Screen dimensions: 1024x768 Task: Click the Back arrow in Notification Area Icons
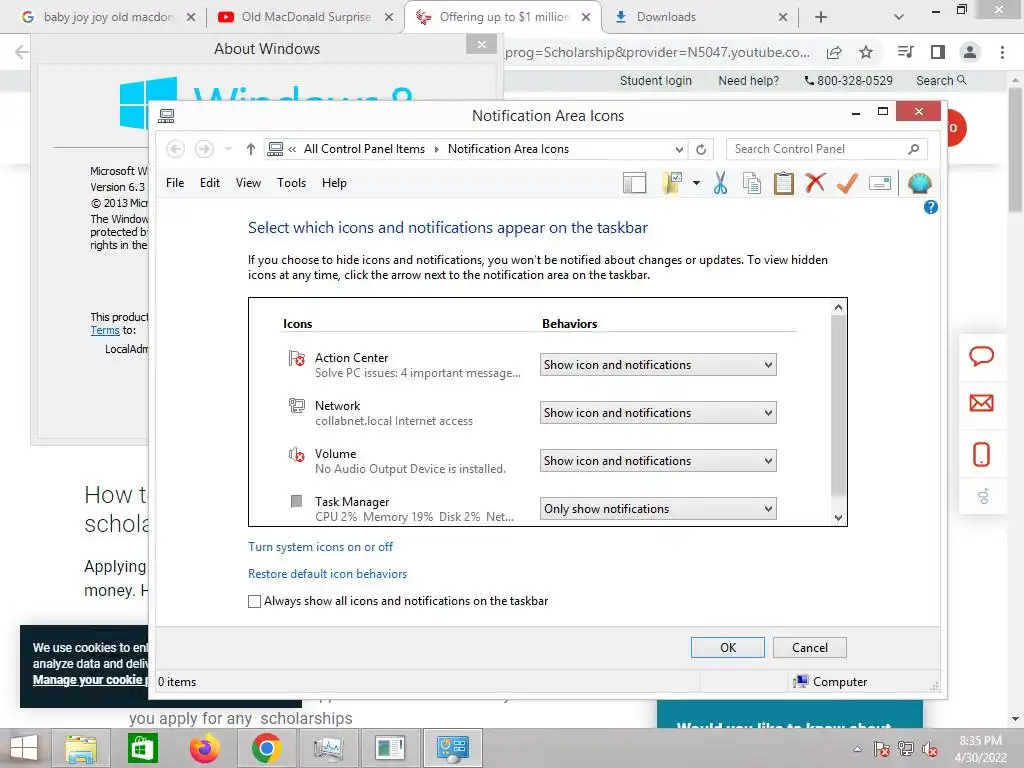175,150
